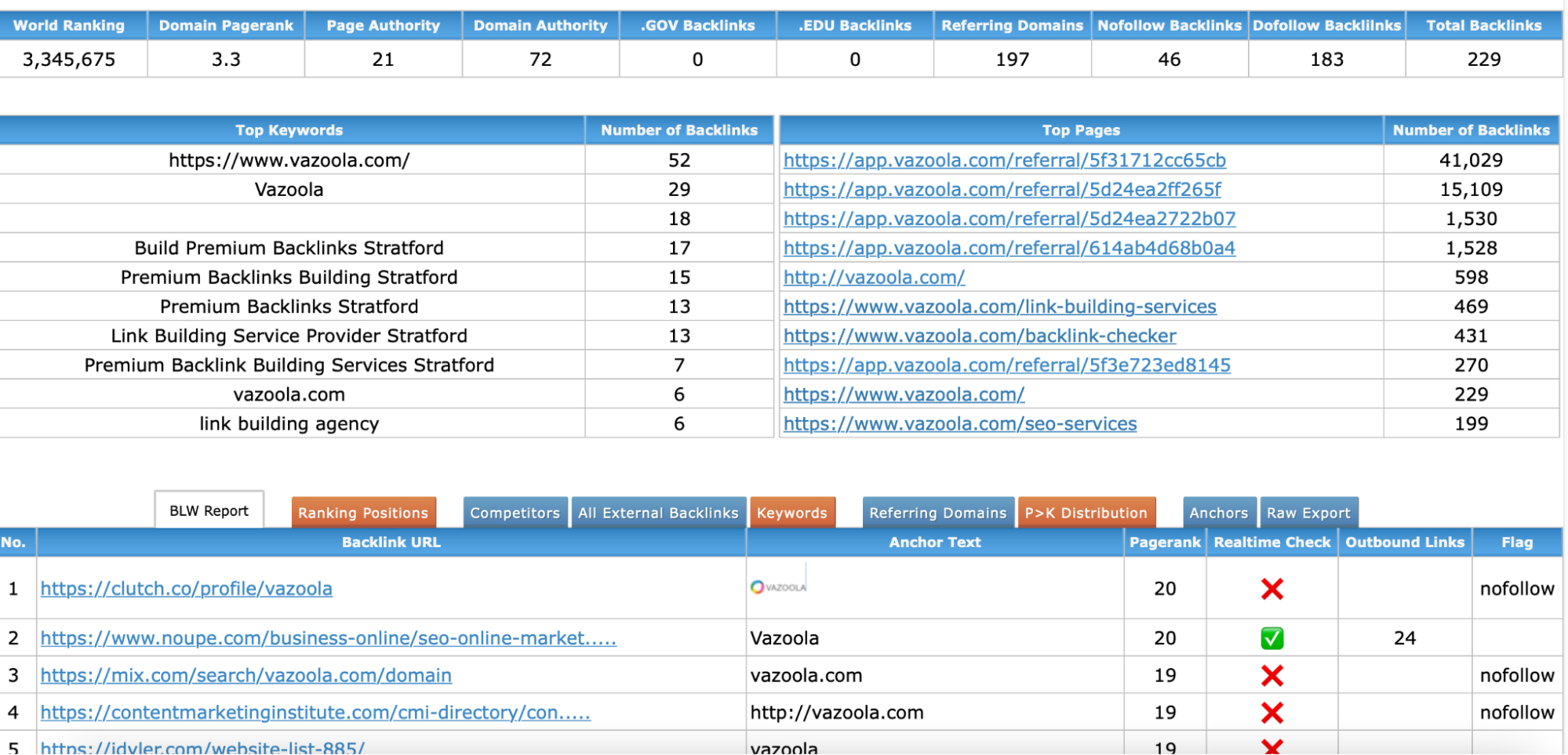Select backlink count 41,029
1568x755 pixels.
[x=1471, y=160]
